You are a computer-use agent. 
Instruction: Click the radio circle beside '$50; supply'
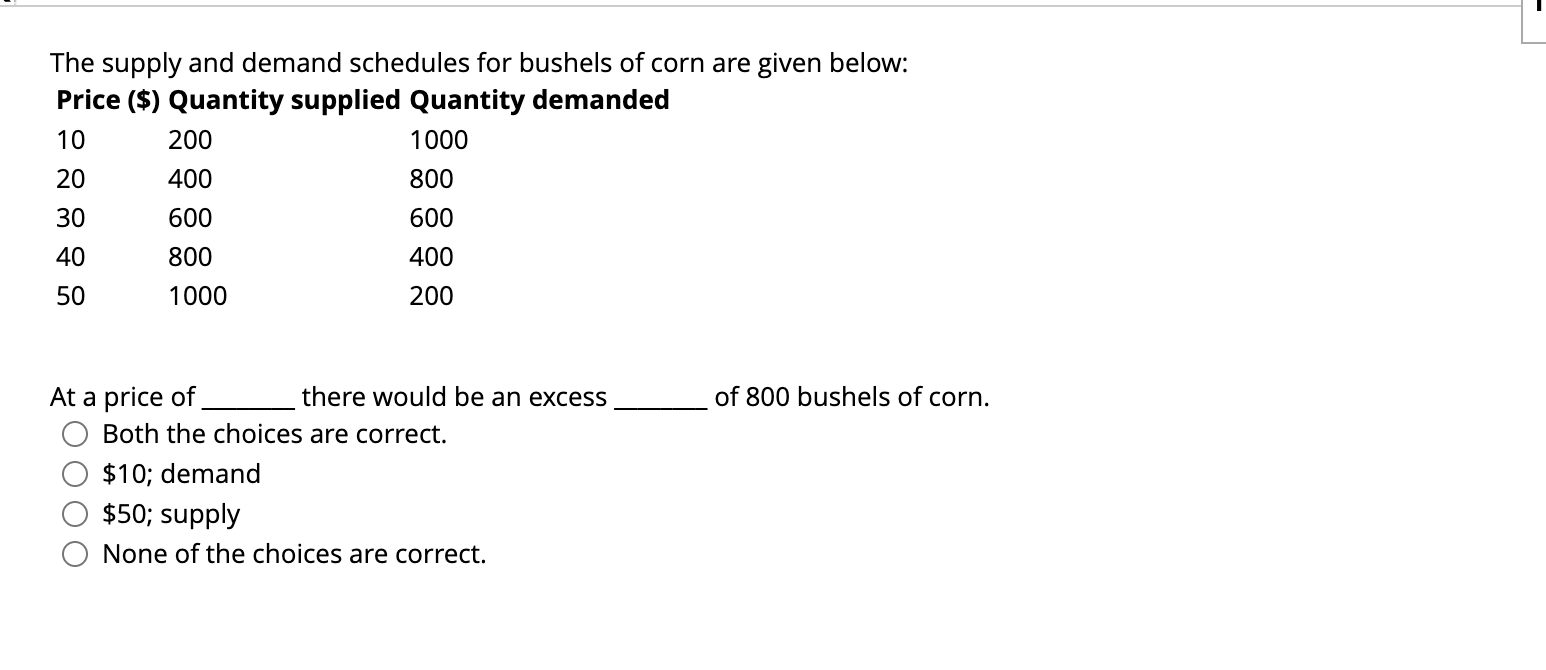(75, 513)
